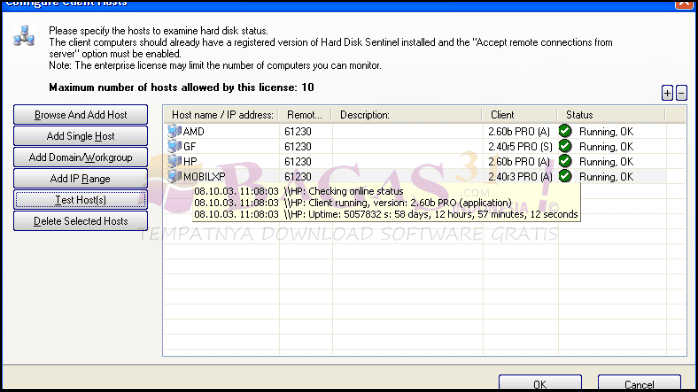Open the Add Domain/Workgroup option
698x392 pixels.
(x=81, y=158)
